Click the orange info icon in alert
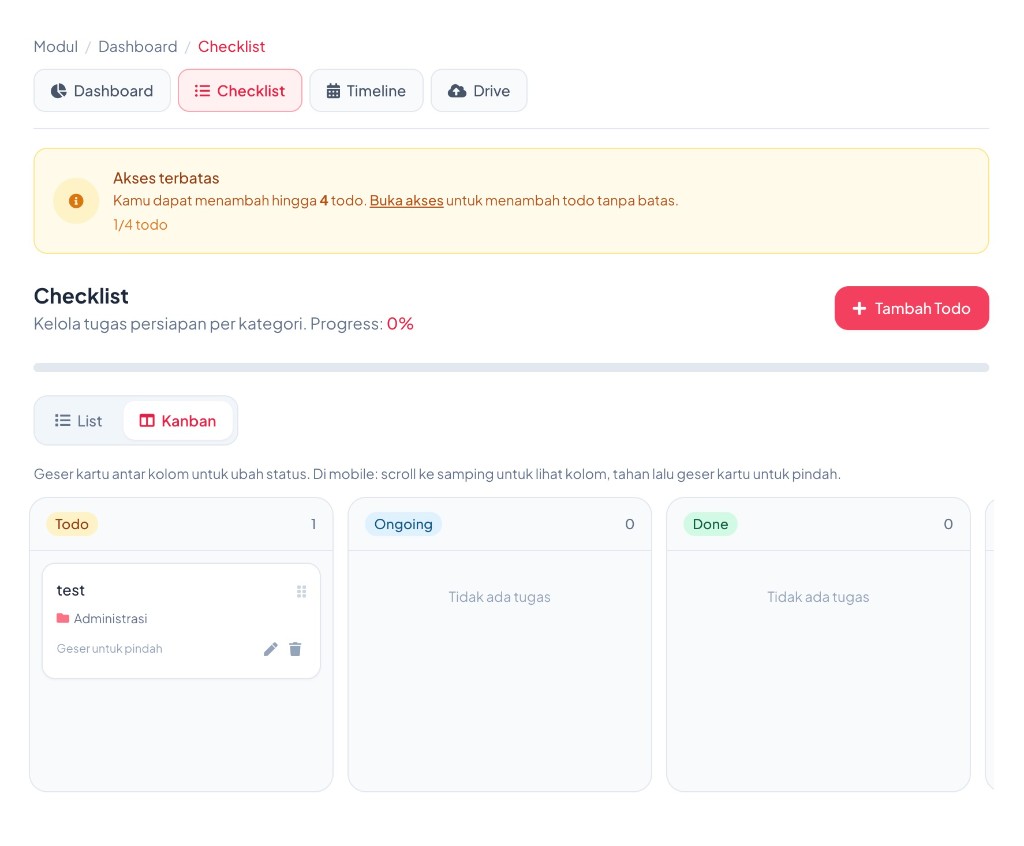1024x846 pixels. (x=76, y=201)
